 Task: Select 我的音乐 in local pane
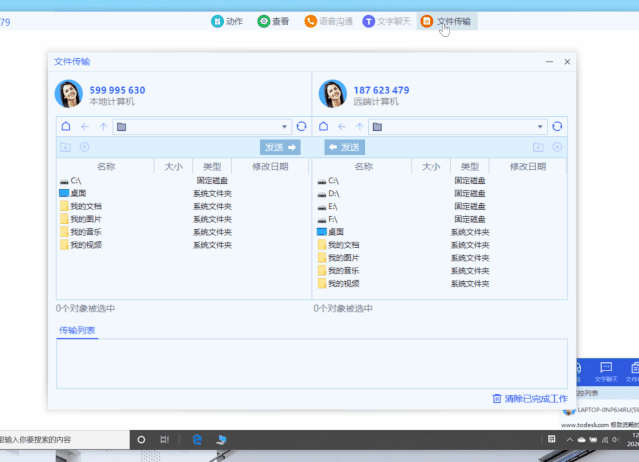(183, 232)
